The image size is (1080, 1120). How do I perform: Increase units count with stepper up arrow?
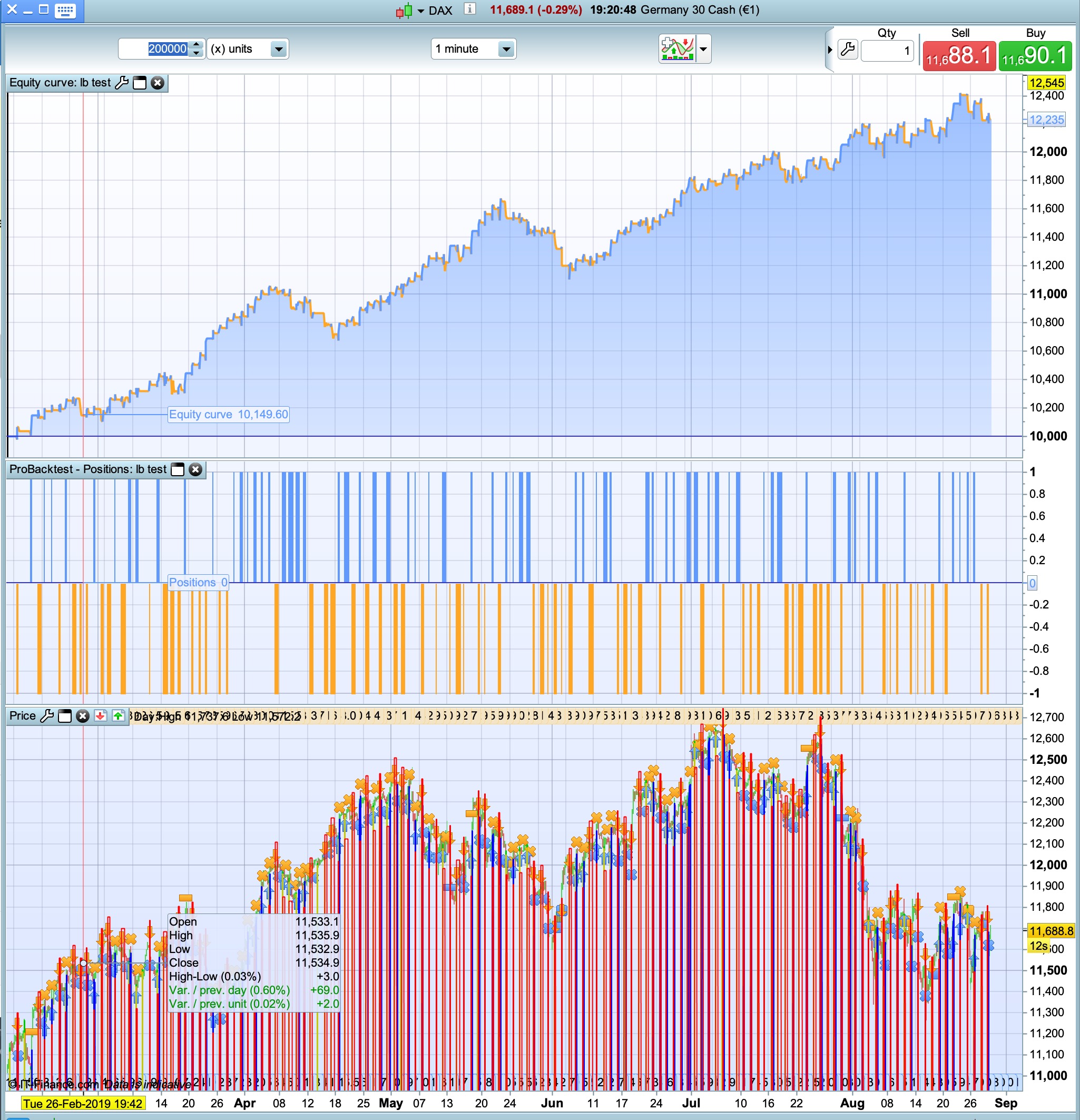point(196,45)
